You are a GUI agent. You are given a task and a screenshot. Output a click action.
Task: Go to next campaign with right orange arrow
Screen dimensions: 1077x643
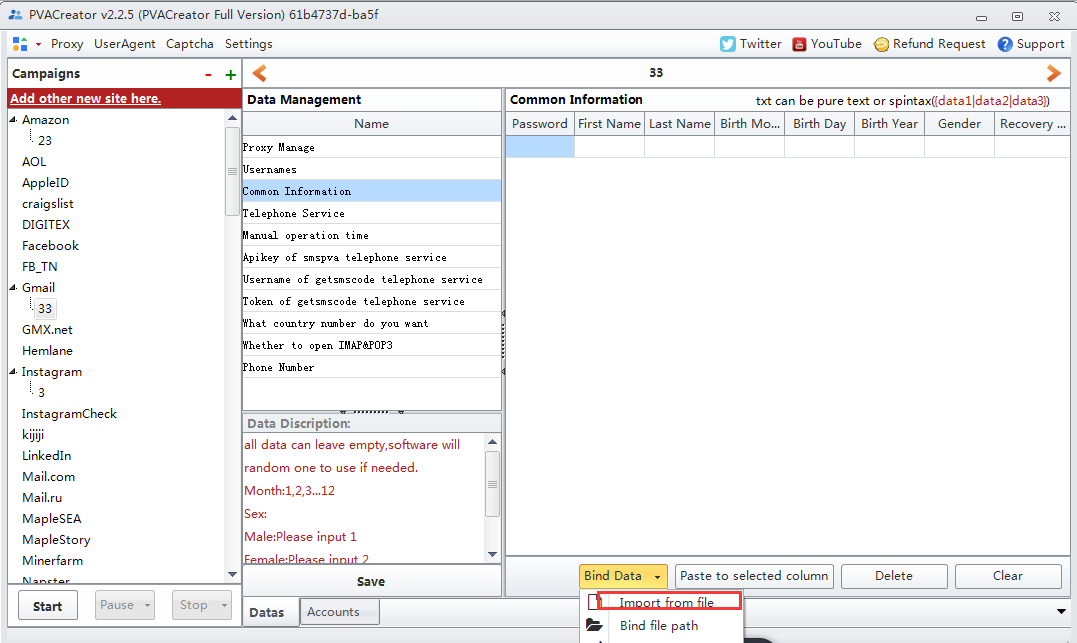tap(1053, 73)
